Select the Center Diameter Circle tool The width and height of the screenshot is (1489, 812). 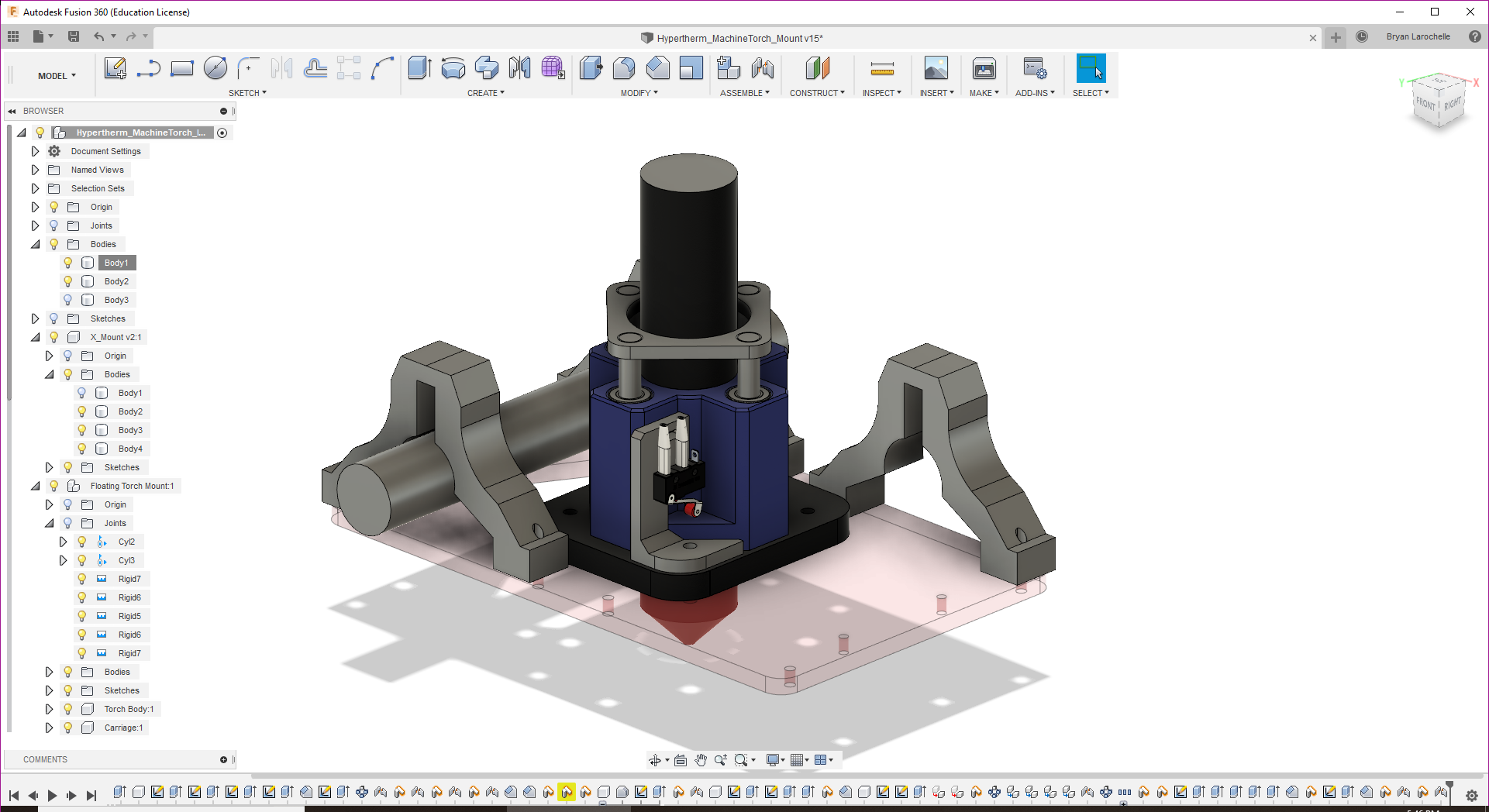215,69
